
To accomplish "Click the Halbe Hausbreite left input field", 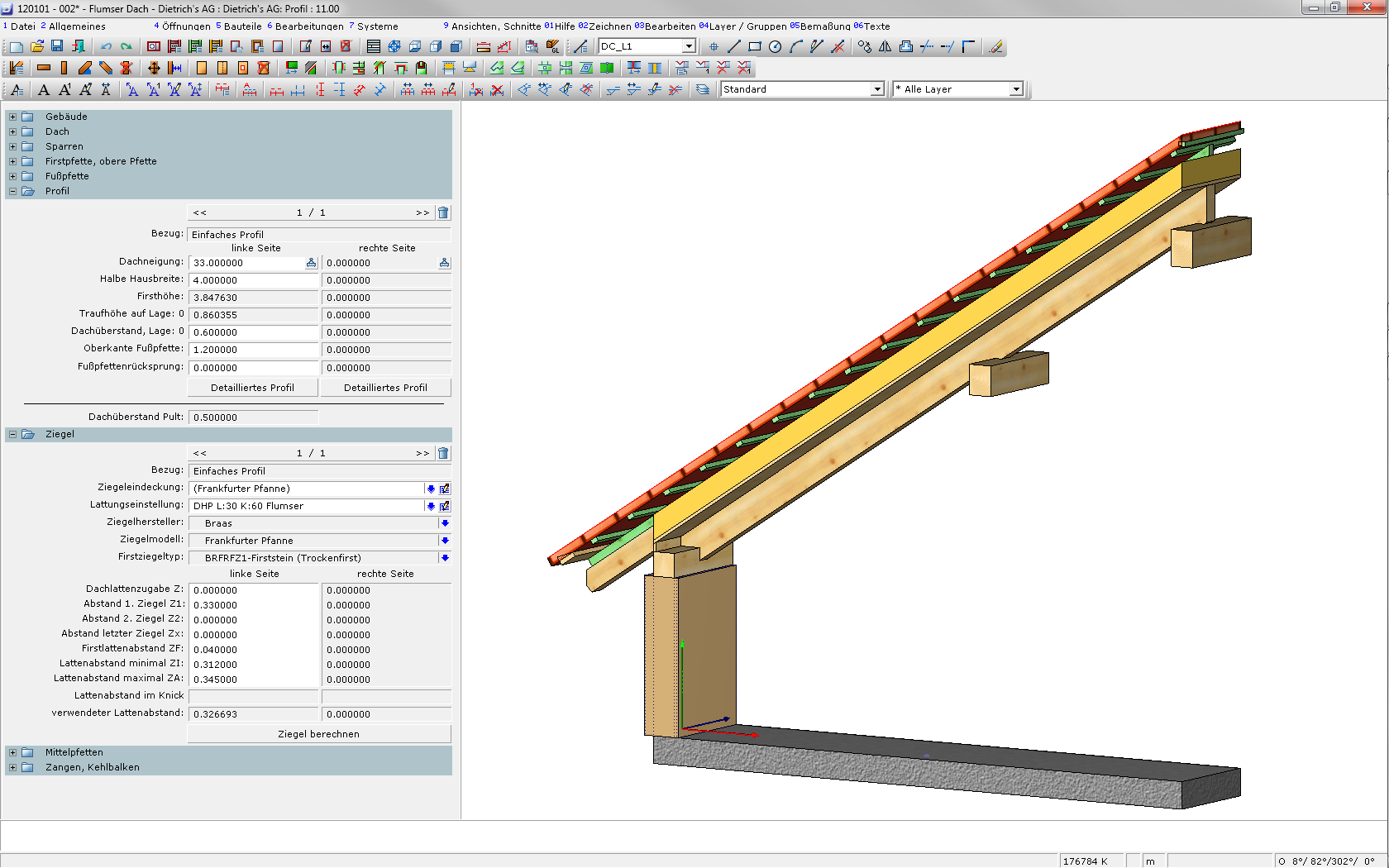I will click(253, 280).
